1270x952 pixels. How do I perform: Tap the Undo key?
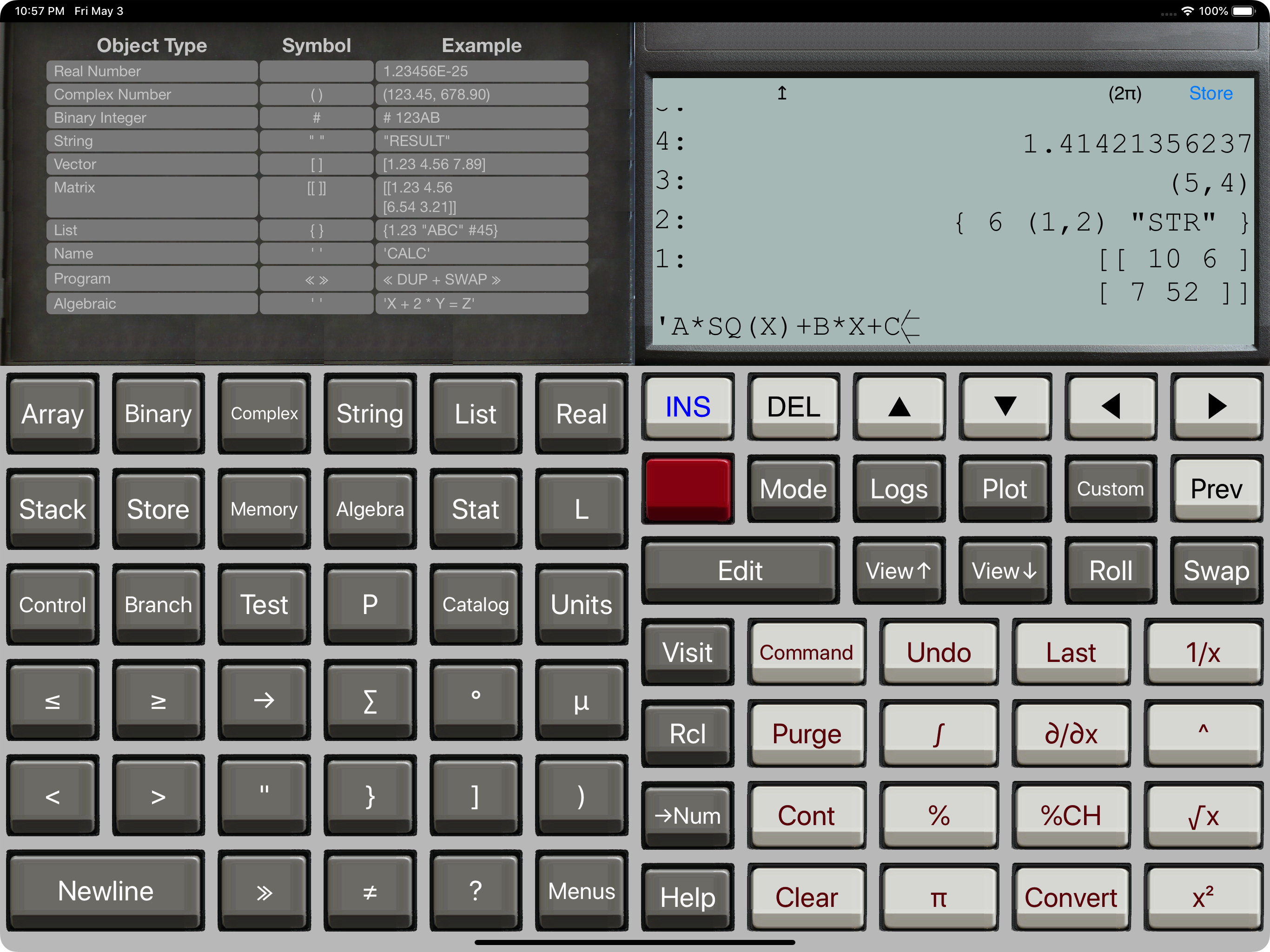[x=939, y=652]
